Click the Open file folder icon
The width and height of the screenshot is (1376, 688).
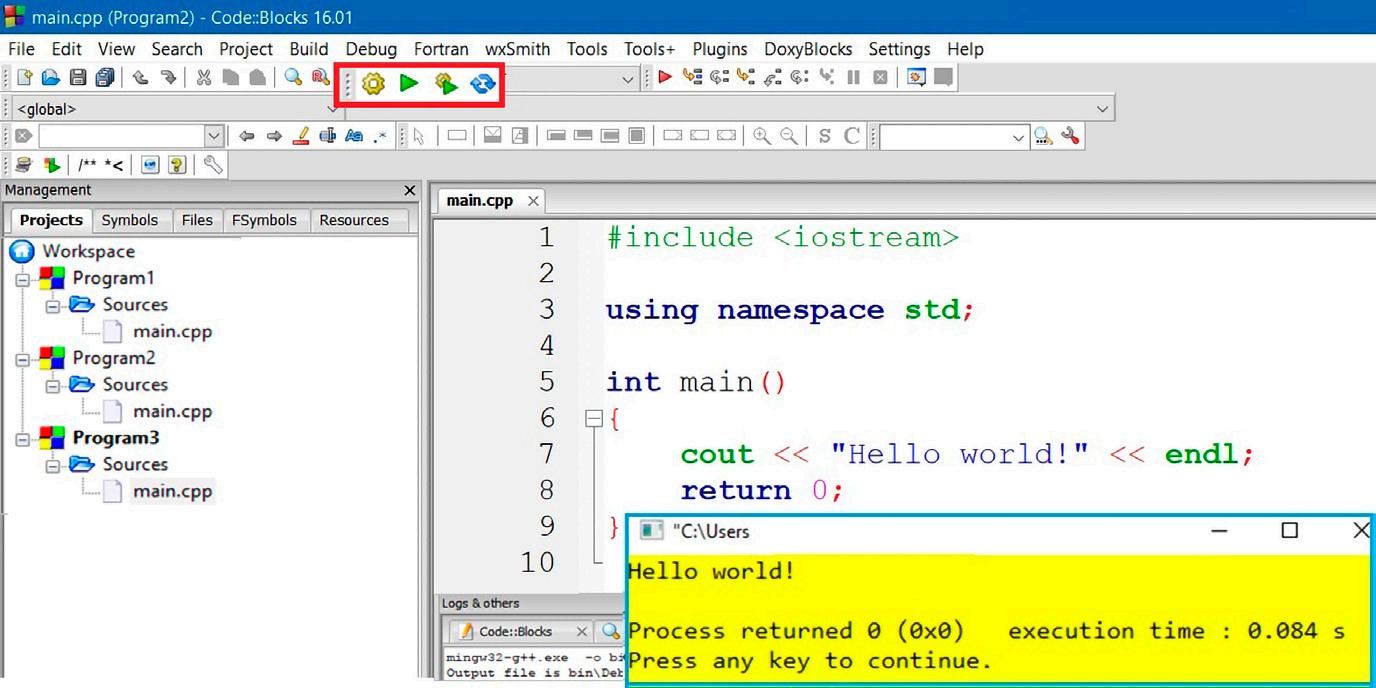click(50, 78)
